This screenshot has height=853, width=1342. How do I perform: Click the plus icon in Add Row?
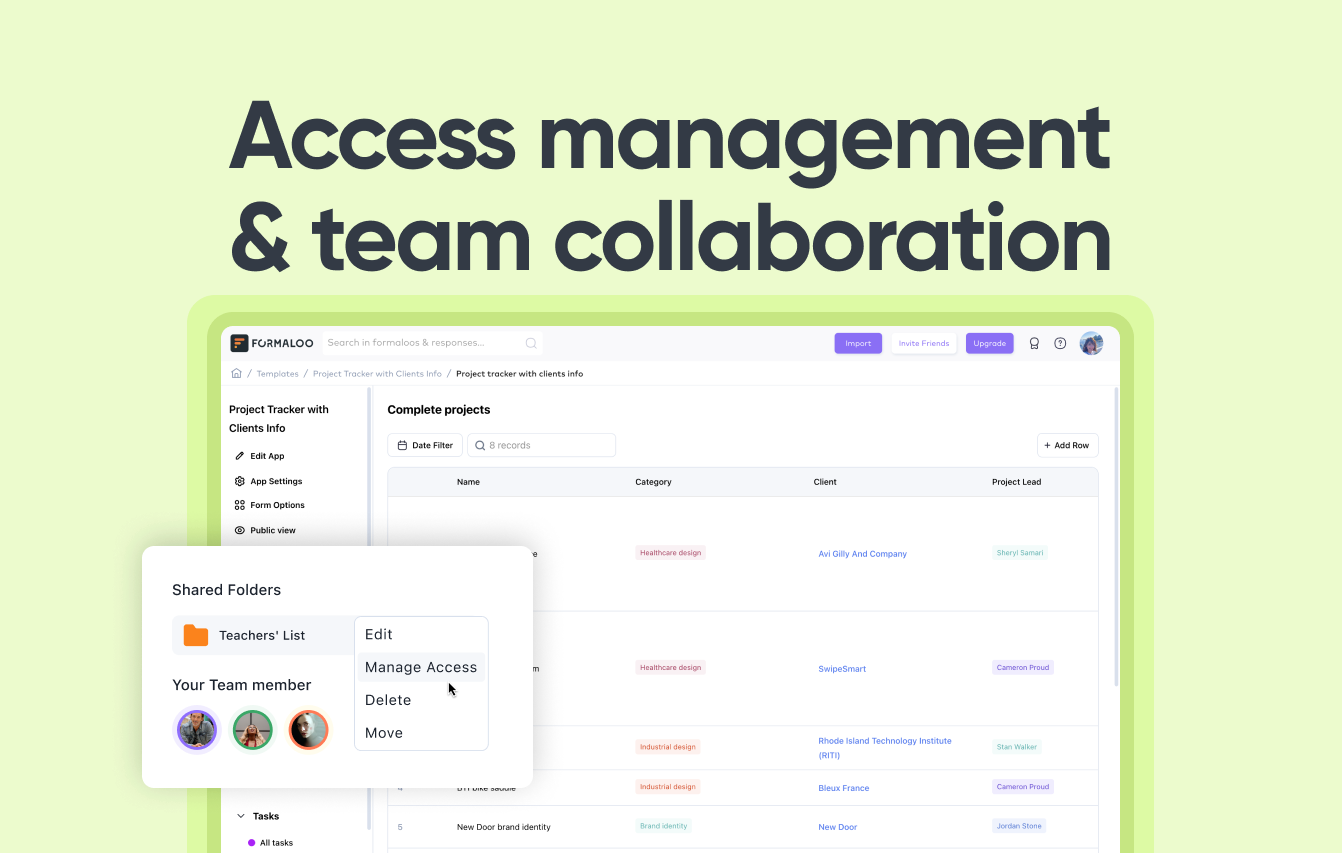[1047, 445]
